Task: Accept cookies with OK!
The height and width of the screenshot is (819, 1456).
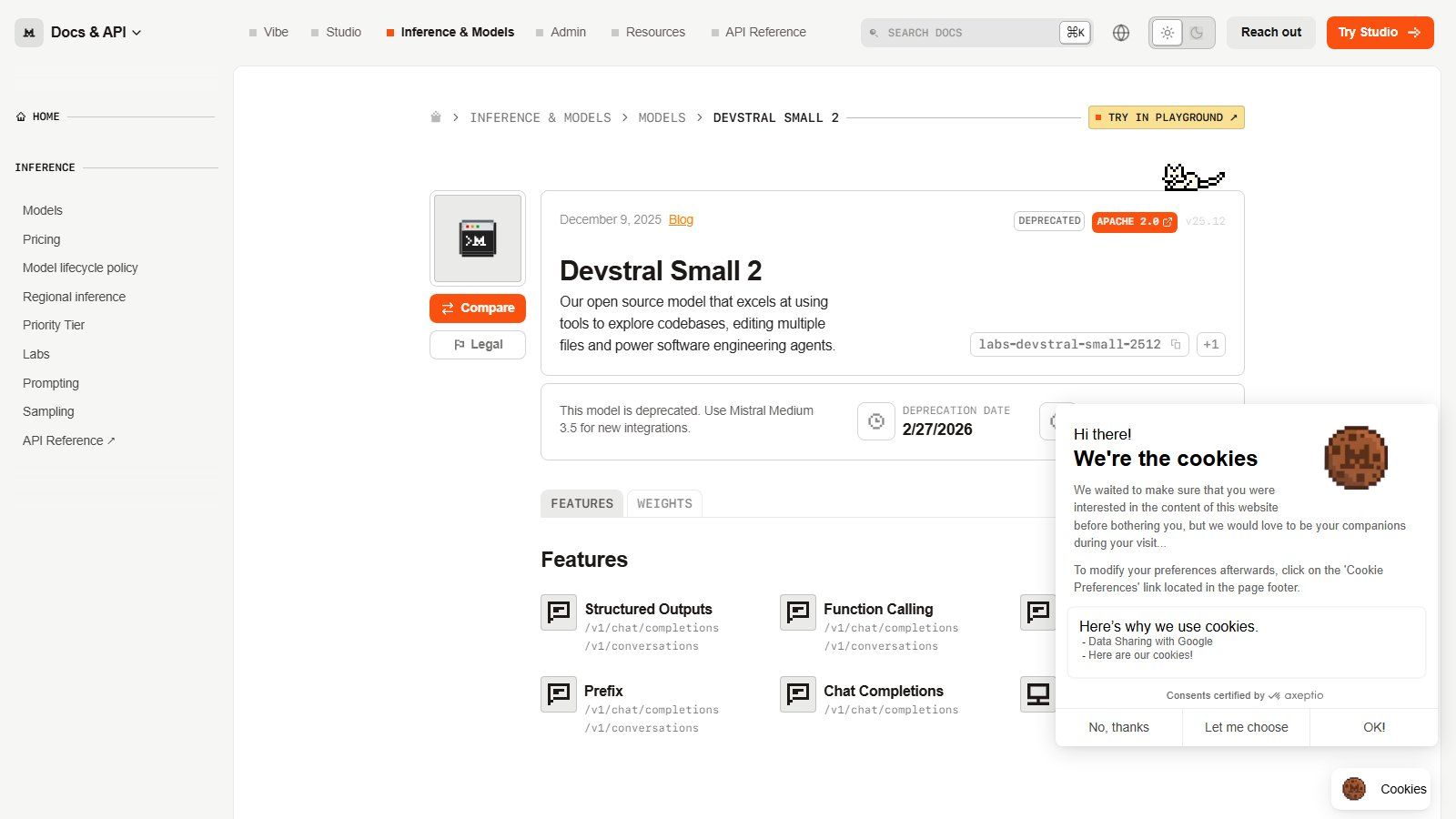Action: click(1374, 727)
